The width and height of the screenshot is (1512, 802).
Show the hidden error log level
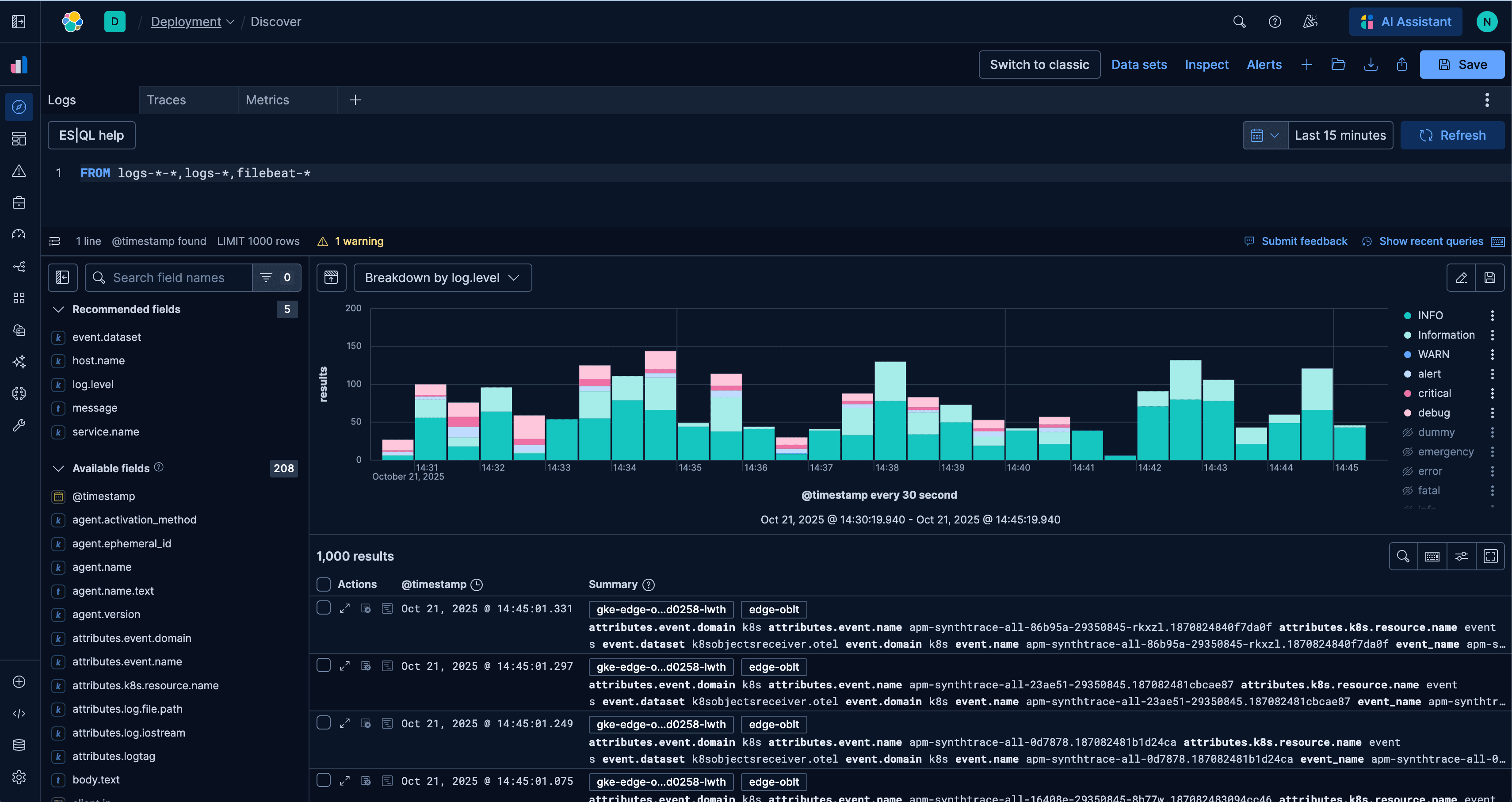click(1408, 471)
